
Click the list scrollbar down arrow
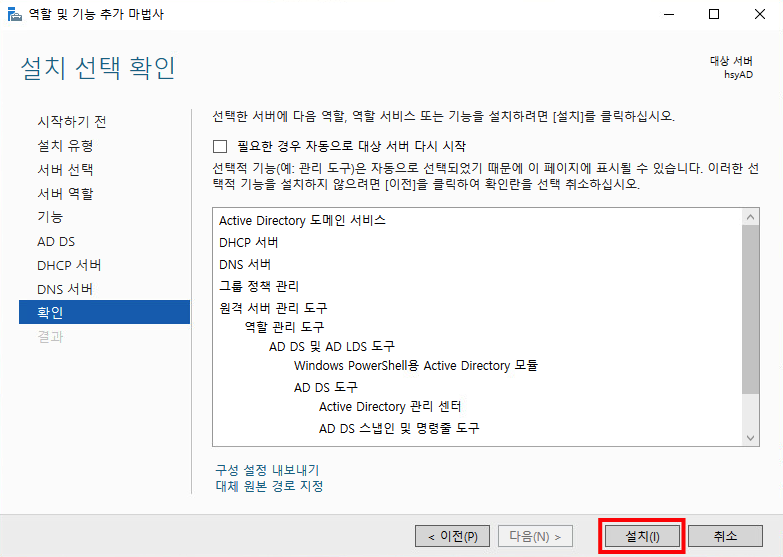click(750, 438)
